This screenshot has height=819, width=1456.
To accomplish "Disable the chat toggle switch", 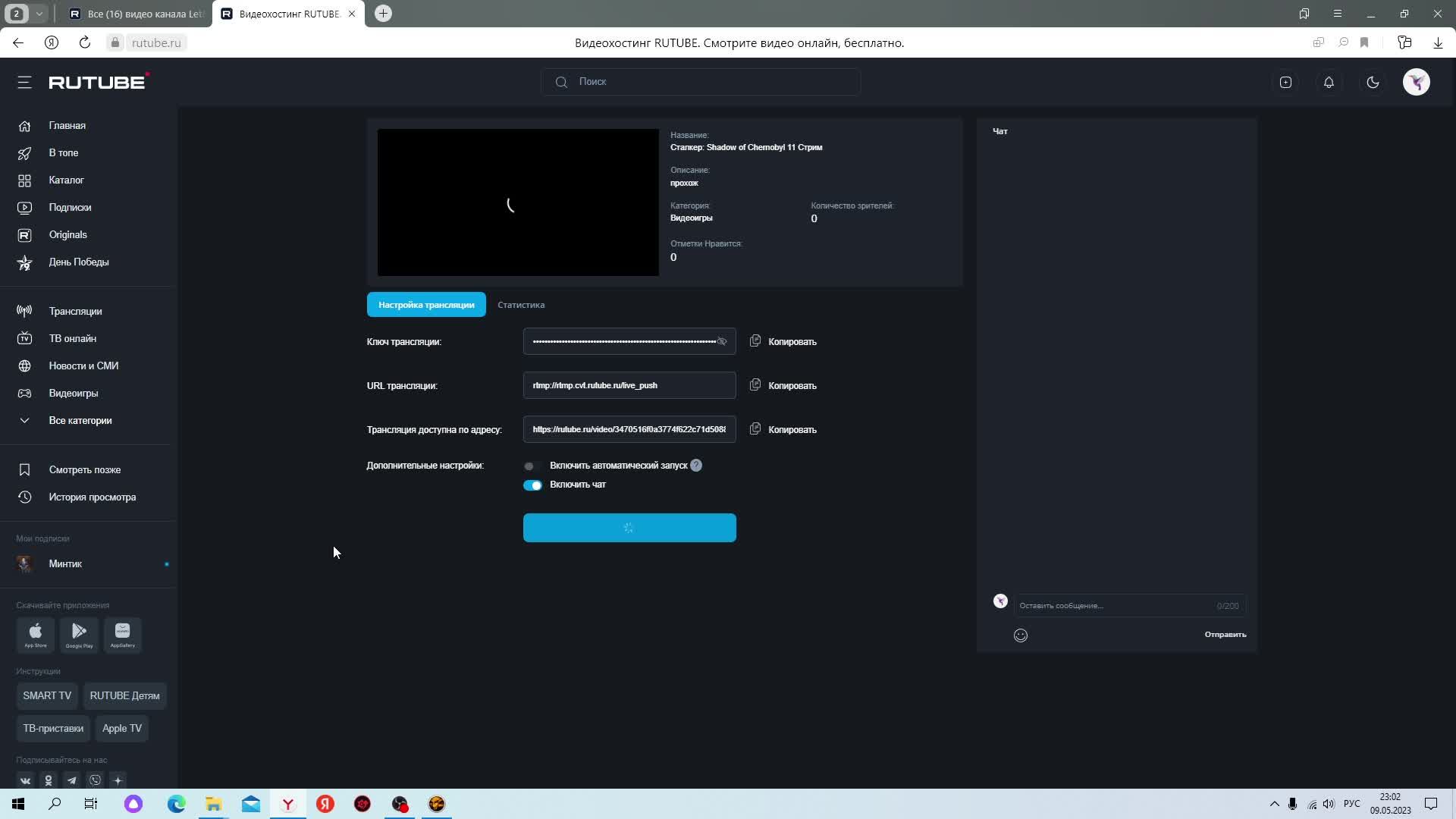I will 532,485.
